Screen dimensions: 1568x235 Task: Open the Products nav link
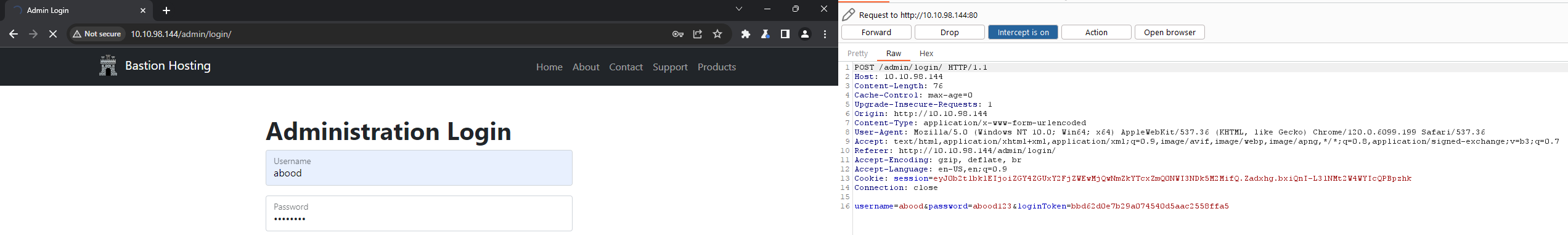[717, 67]
